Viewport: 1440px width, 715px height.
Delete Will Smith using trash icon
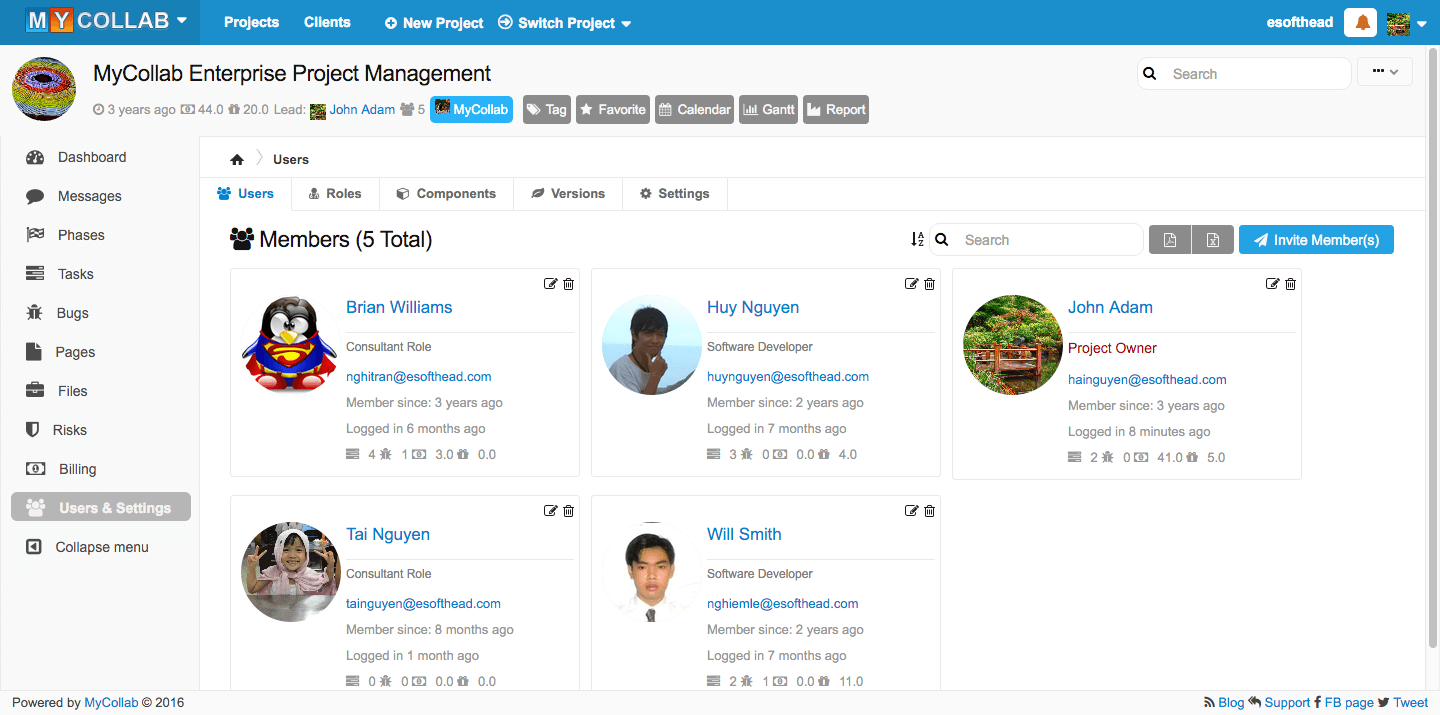pyautogui.click(x=930, y=511)
